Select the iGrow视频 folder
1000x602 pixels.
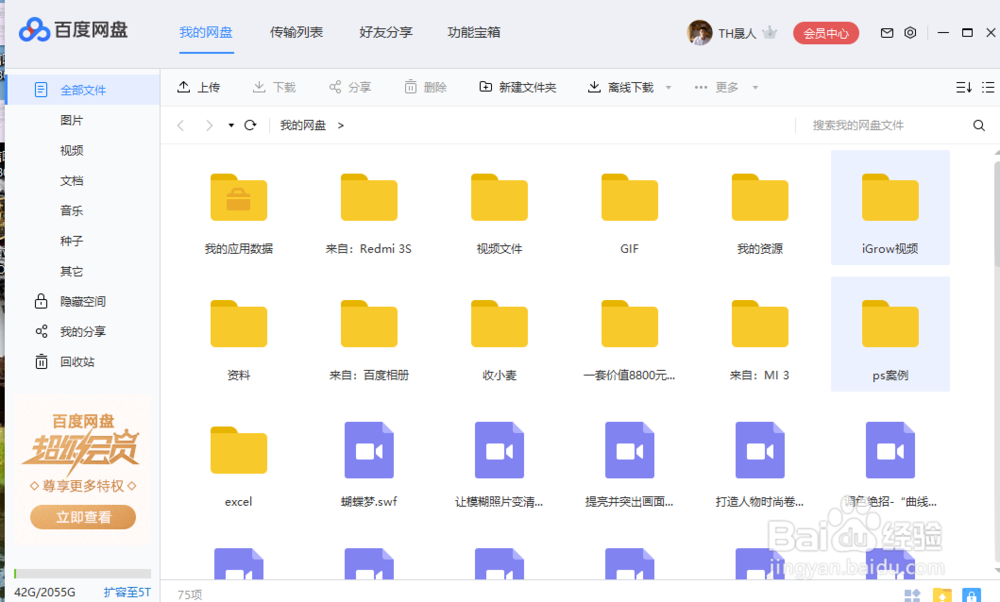890,208
